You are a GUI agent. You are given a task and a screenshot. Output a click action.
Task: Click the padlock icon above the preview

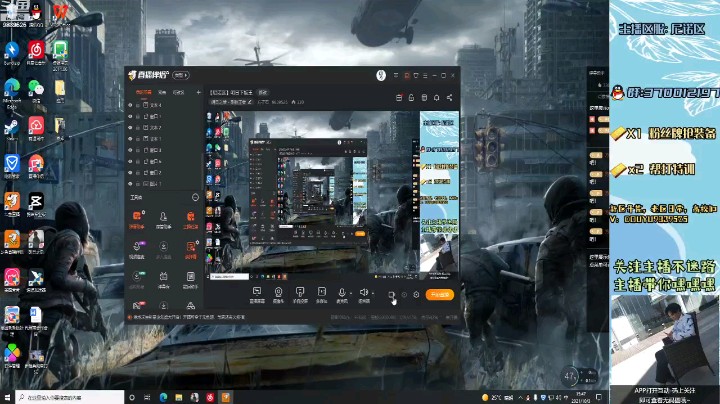click(x=411, y=97)
